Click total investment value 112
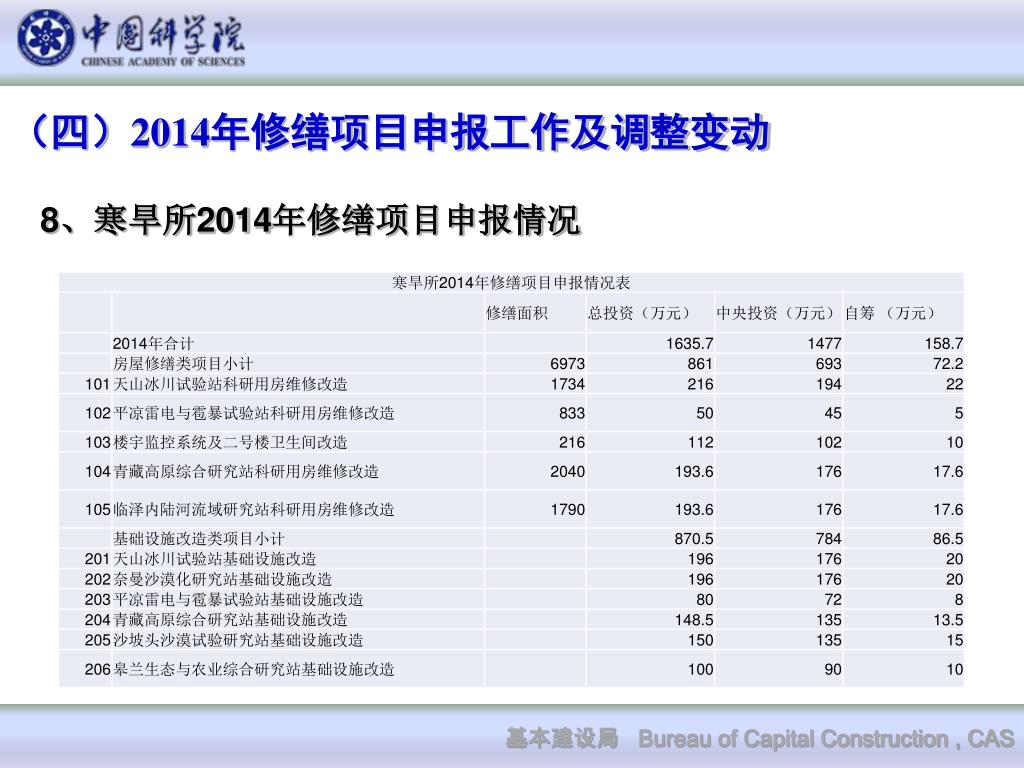Viewport: 1024px width, 768px height. point(700,443)
